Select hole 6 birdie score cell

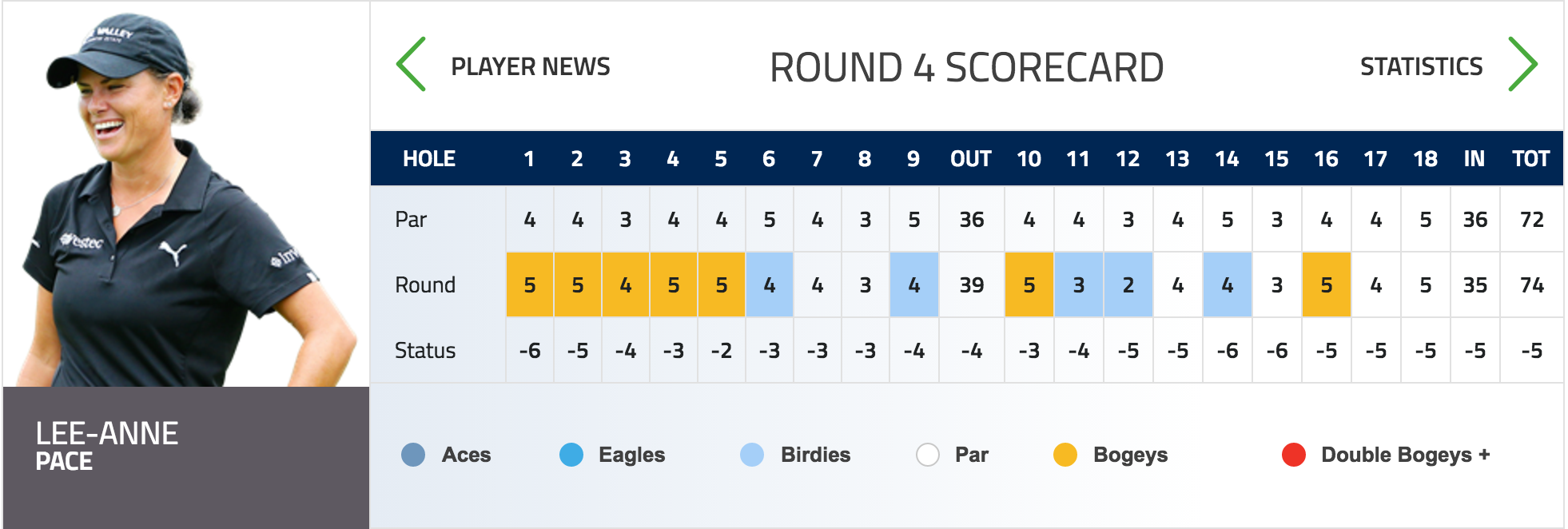(x=770, y=284)
